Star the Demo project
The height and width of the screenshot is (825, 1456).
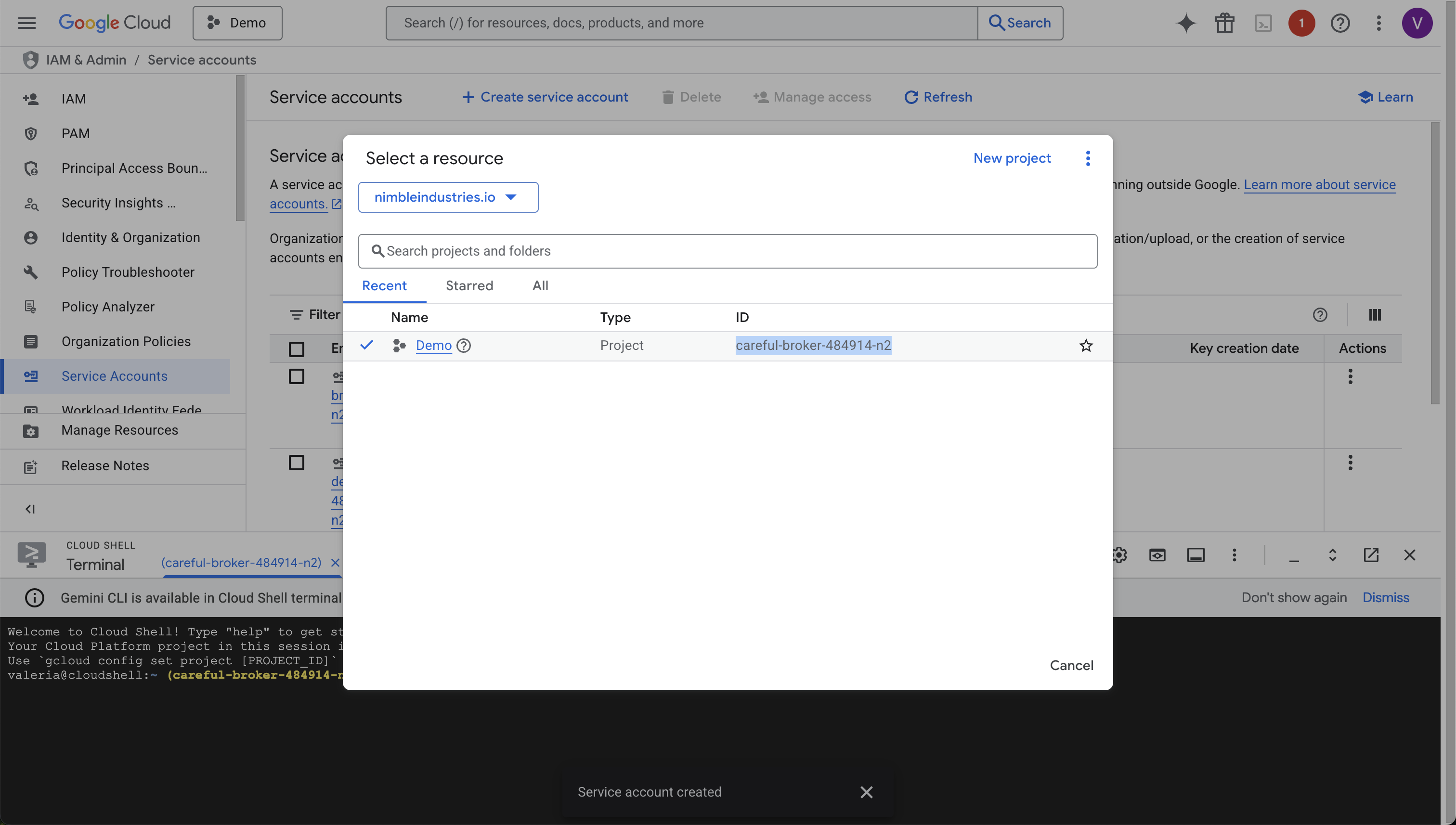point(1085,346)
